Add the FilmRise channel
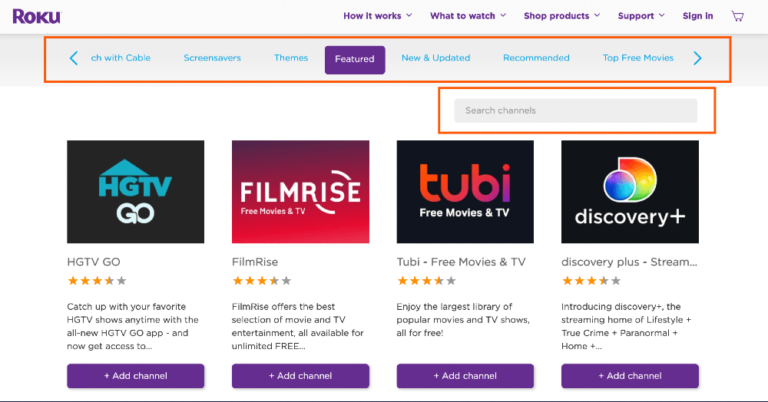 pyautogui.click(x=300, y=376)
